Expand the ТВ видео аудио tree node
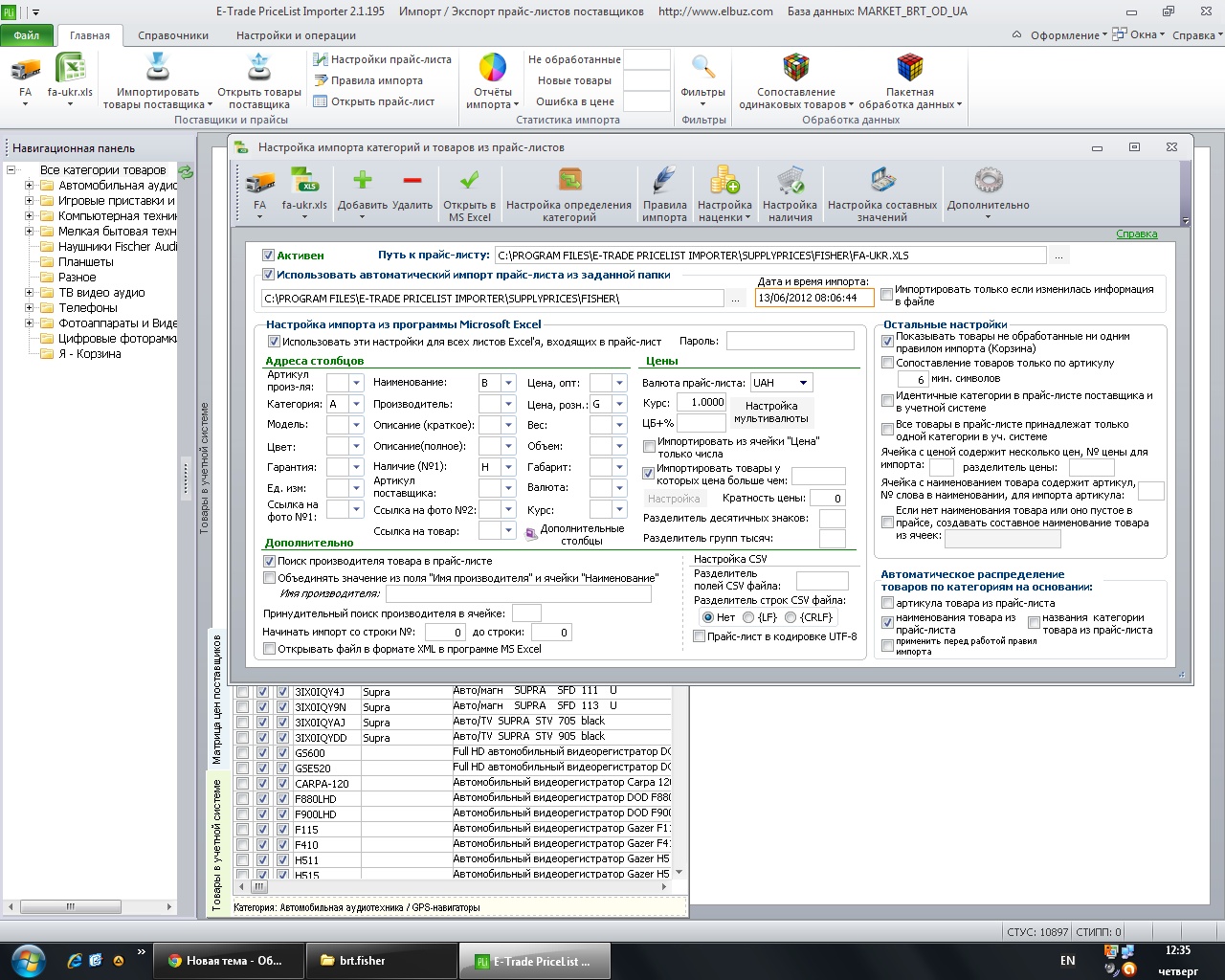 pos(29,293)
